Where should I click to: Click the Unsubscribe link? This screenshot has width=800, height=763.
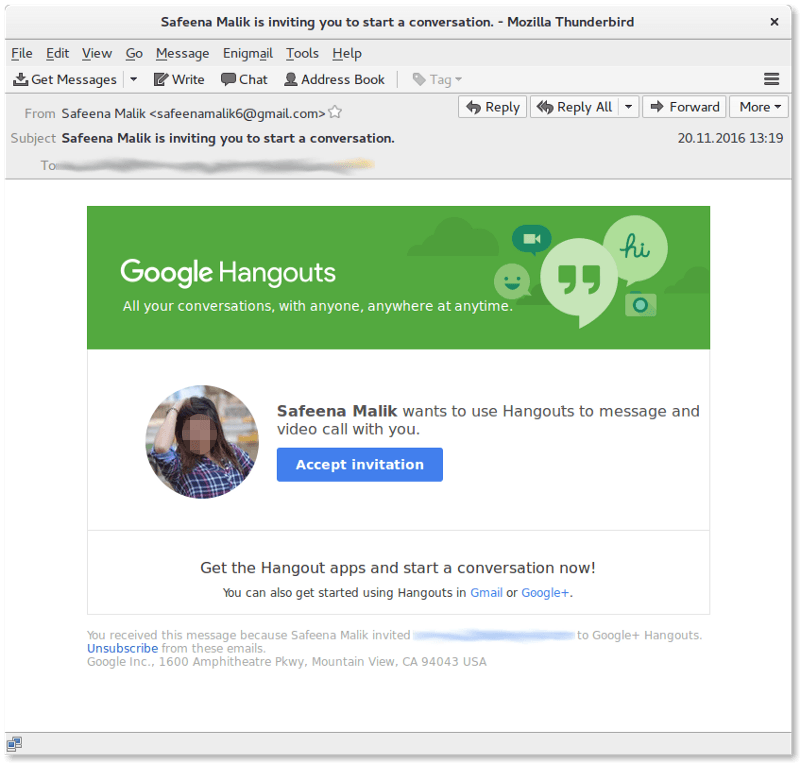pyautogui.click(x=122, y=648)
